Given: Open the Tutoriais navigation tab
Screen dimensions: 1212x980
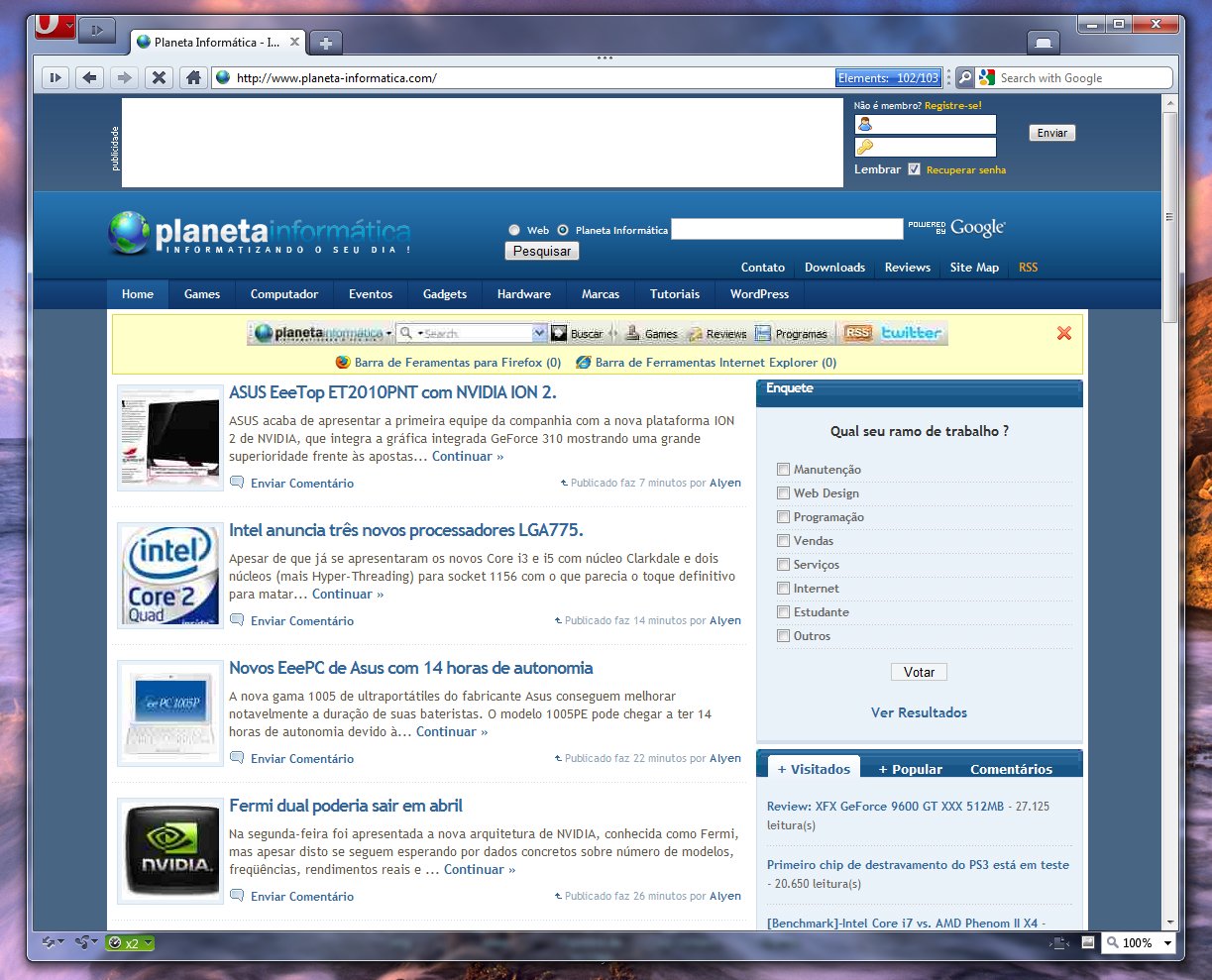Looking at the screenshot, I should (x=675, y=294).
